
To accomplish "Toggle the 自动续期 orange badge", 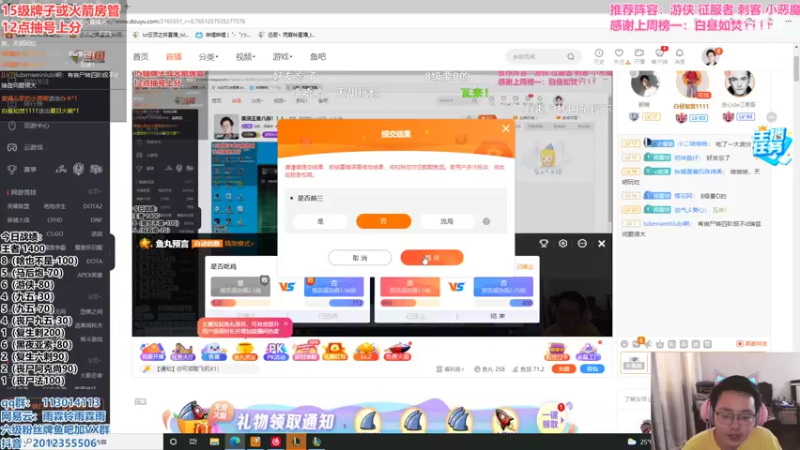I will (207, 244).
